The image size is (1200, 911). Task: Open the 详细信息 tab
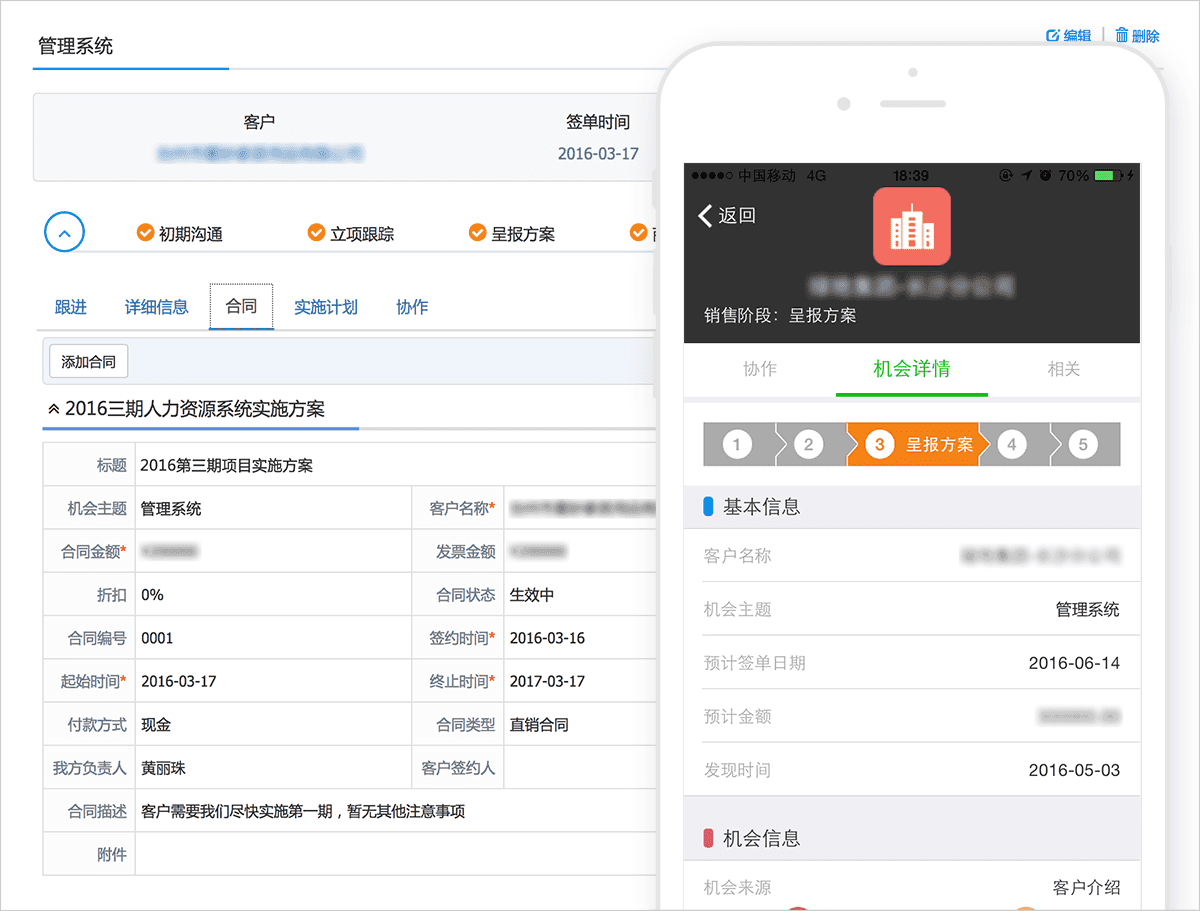point(157,307)
